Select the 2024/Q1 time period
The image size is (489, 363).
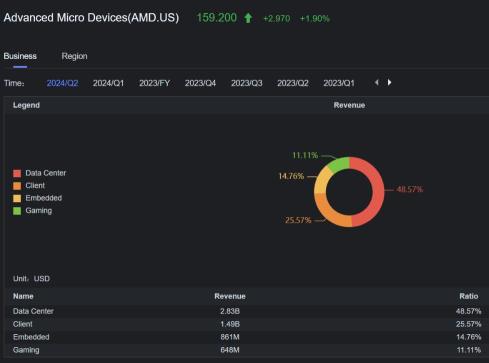click(x=108, y=83)
